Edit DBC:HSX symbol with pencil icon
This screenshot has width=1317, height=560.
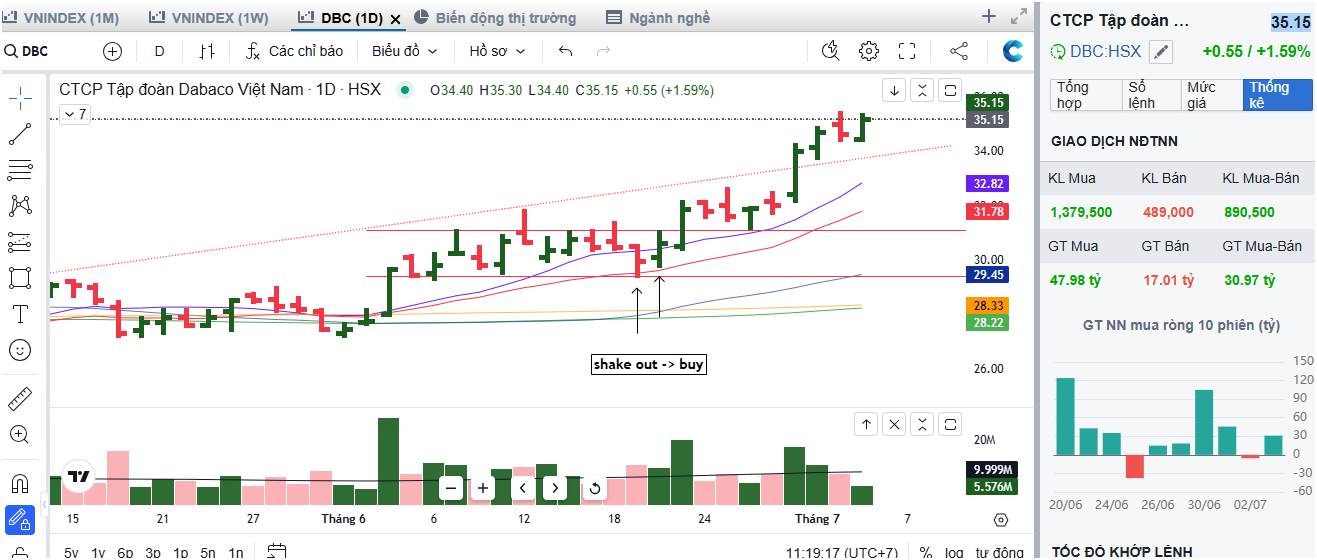[x=1160, y=52]
